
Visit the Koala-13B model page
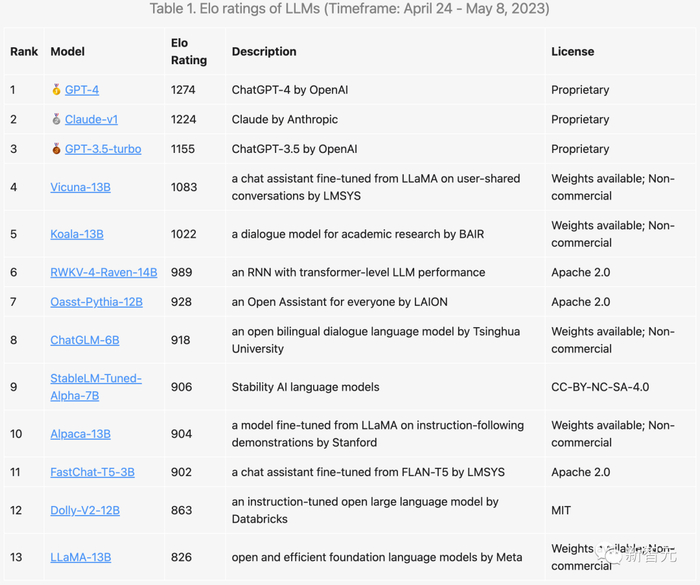pos(77,234)
